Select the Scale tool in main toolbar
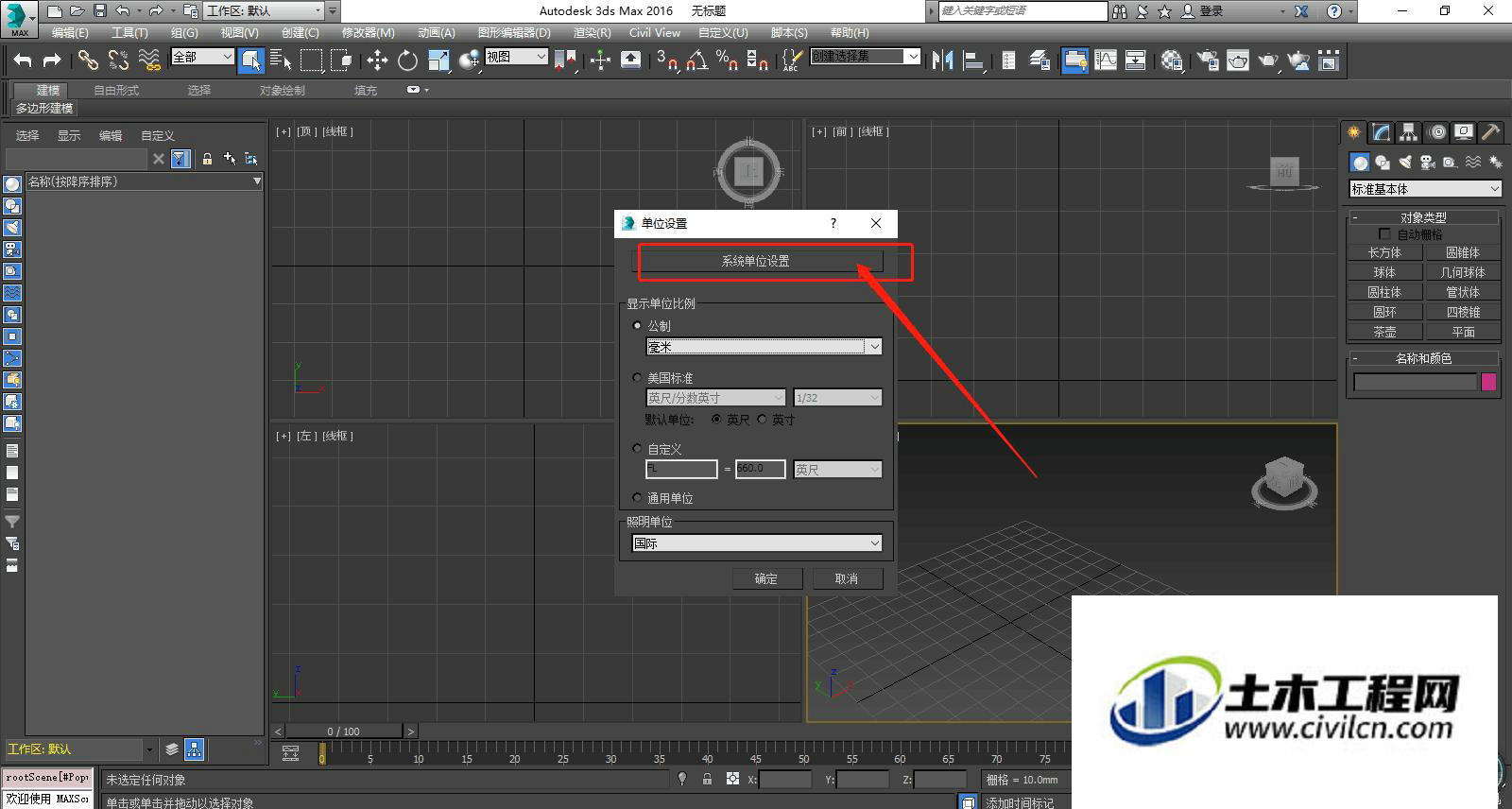This screenshot has width=1512, height=809. (438, 60)
